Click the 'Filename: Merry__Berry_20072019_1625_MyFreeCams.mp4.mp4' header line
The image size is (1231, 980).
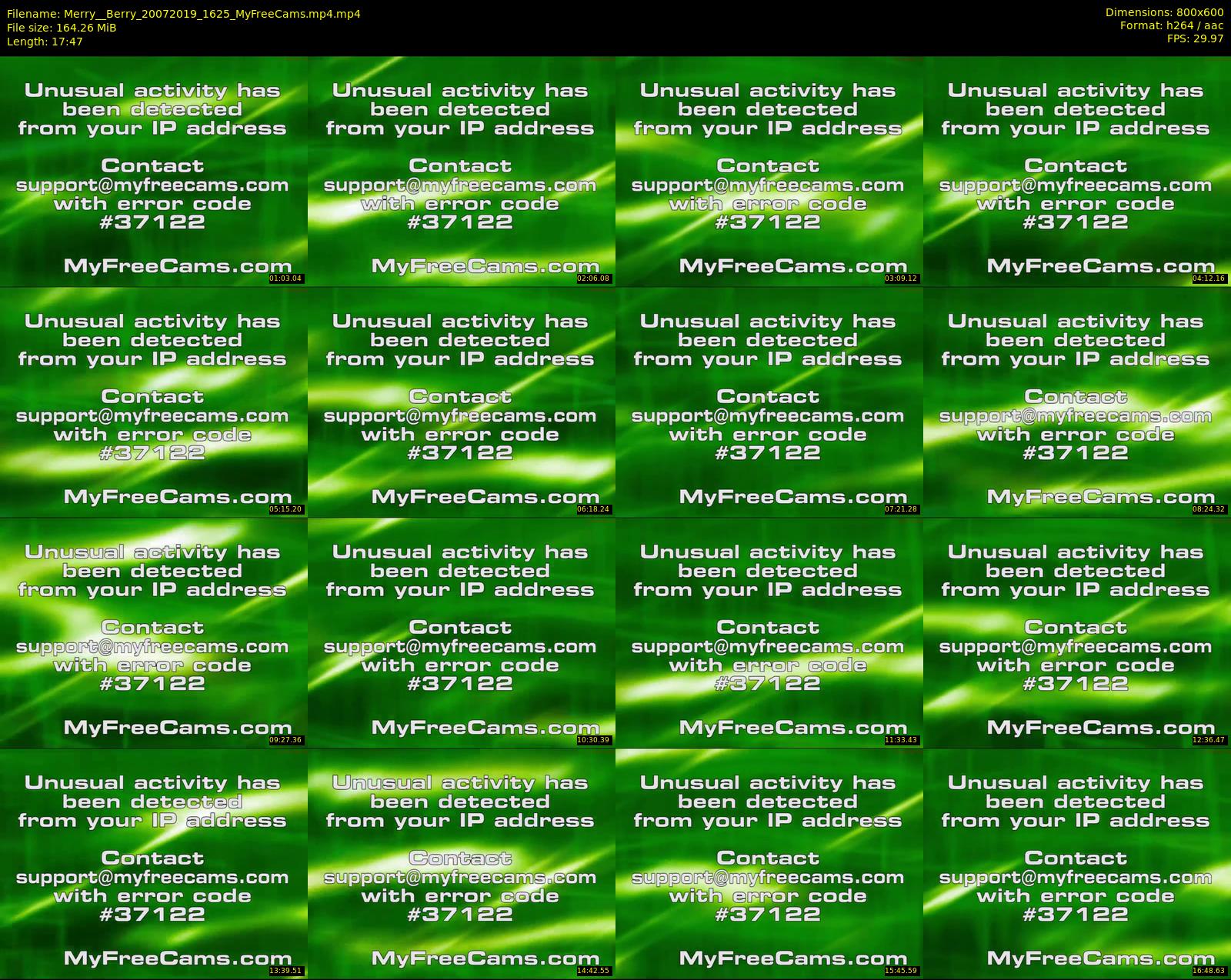[x=183, y=14]
